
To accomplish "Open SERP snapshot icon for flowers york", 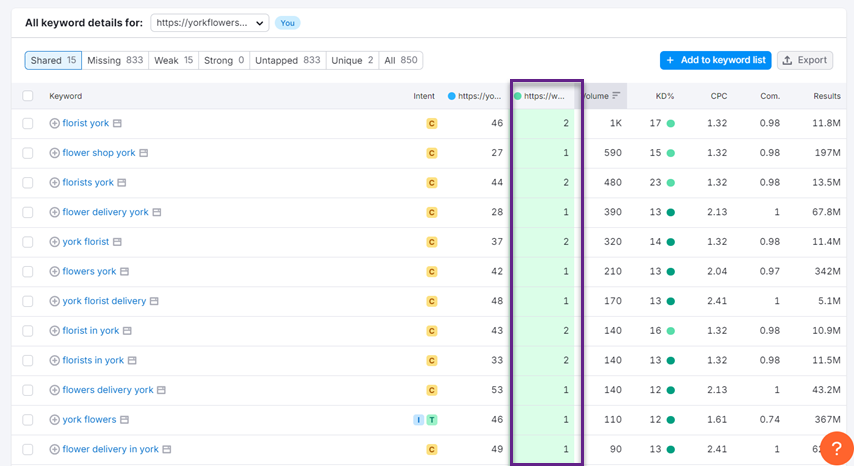I will tap(124, 272).
